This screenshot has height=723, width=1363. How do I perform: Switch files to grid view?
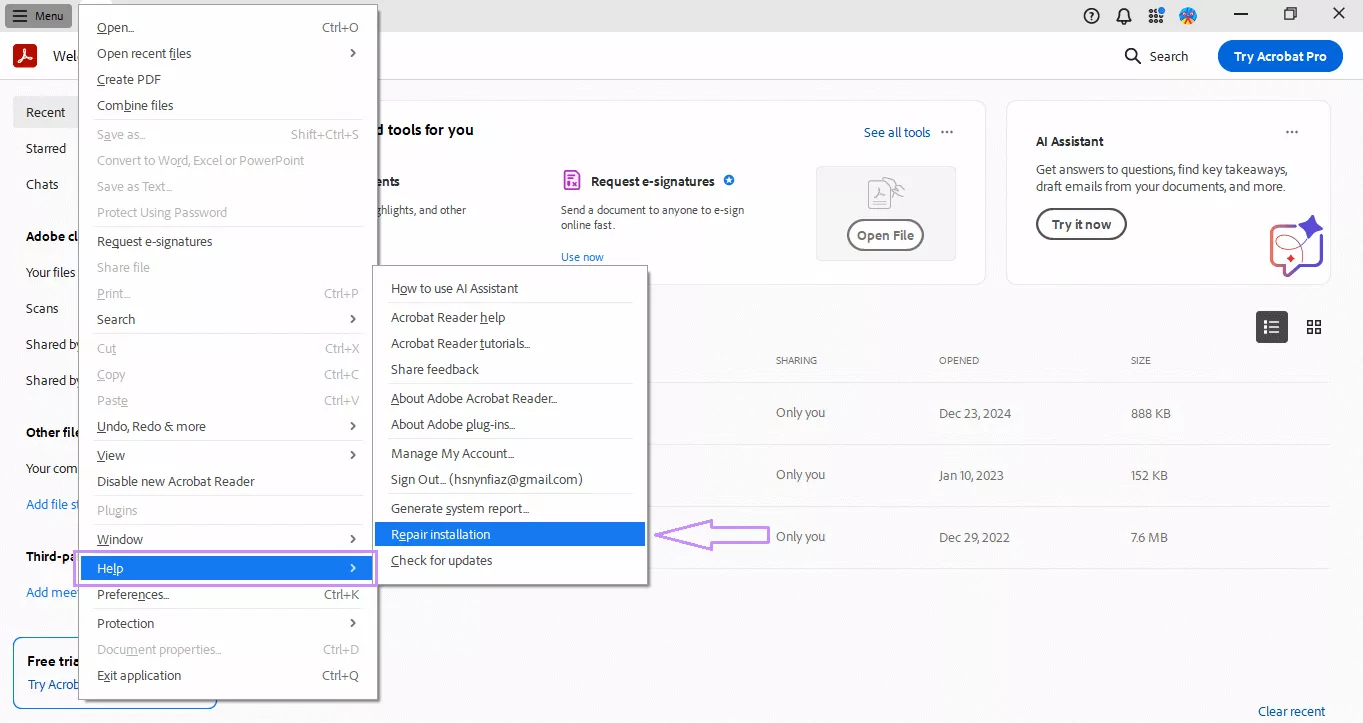coord(1313,327)
